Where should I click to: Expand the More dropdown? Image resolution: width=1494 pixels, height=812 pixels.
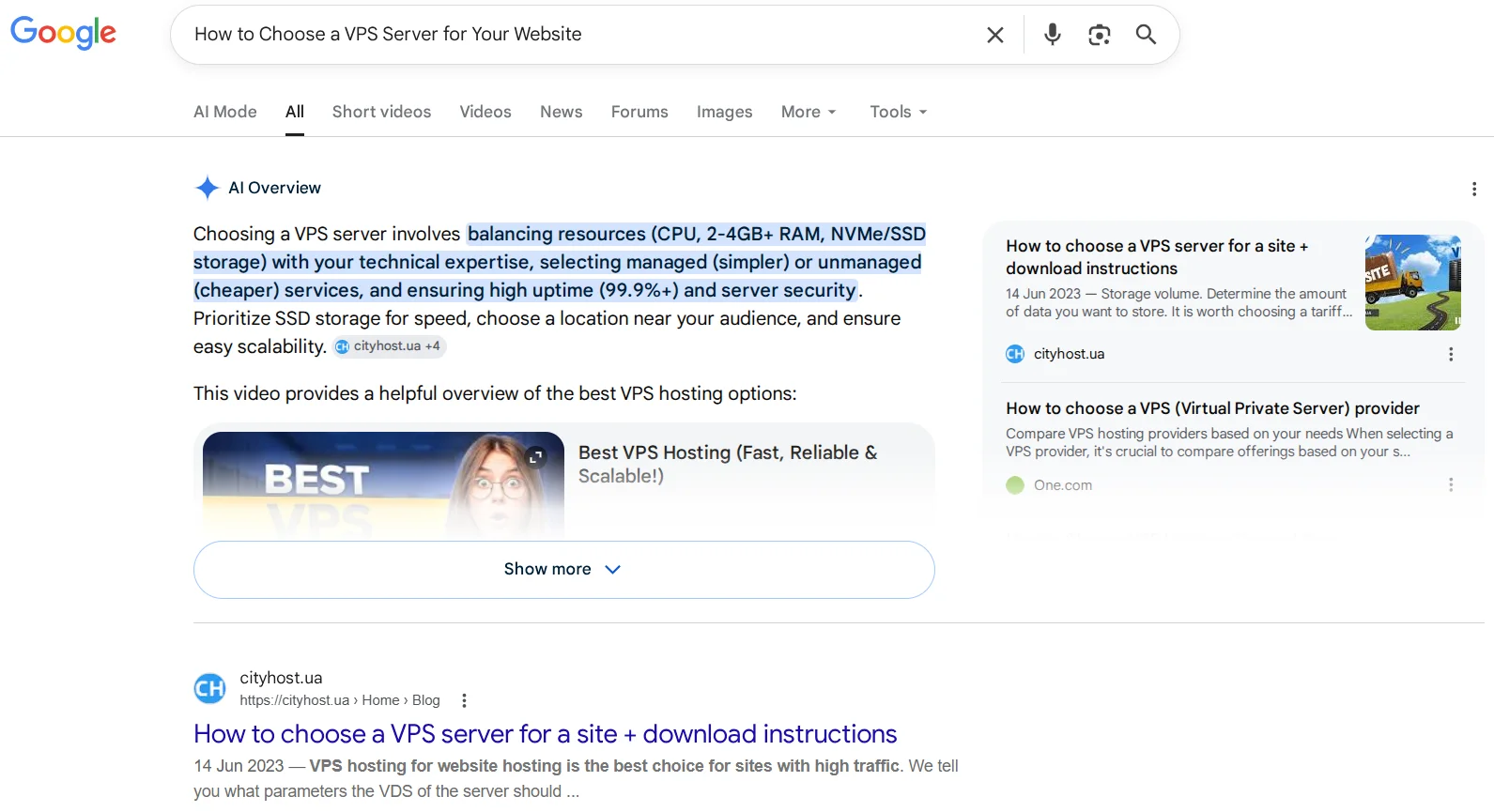tap(809, 112)
